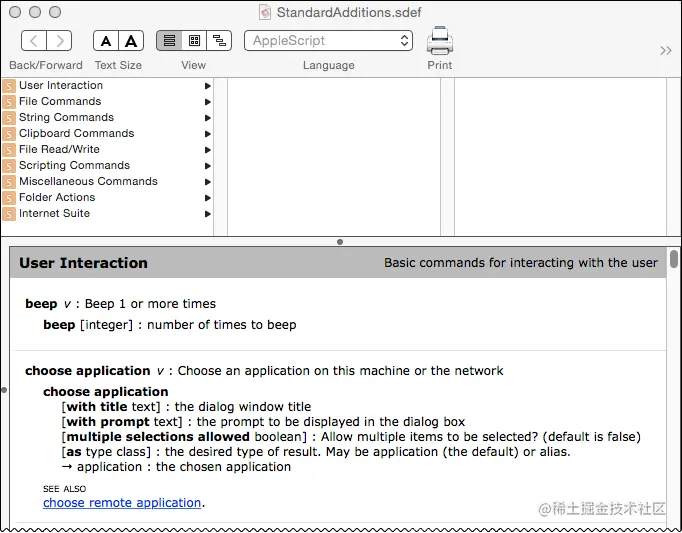682x533 pixels.
Task: Print the dictionary with the printer icon
Action: (x=440, y=40)
